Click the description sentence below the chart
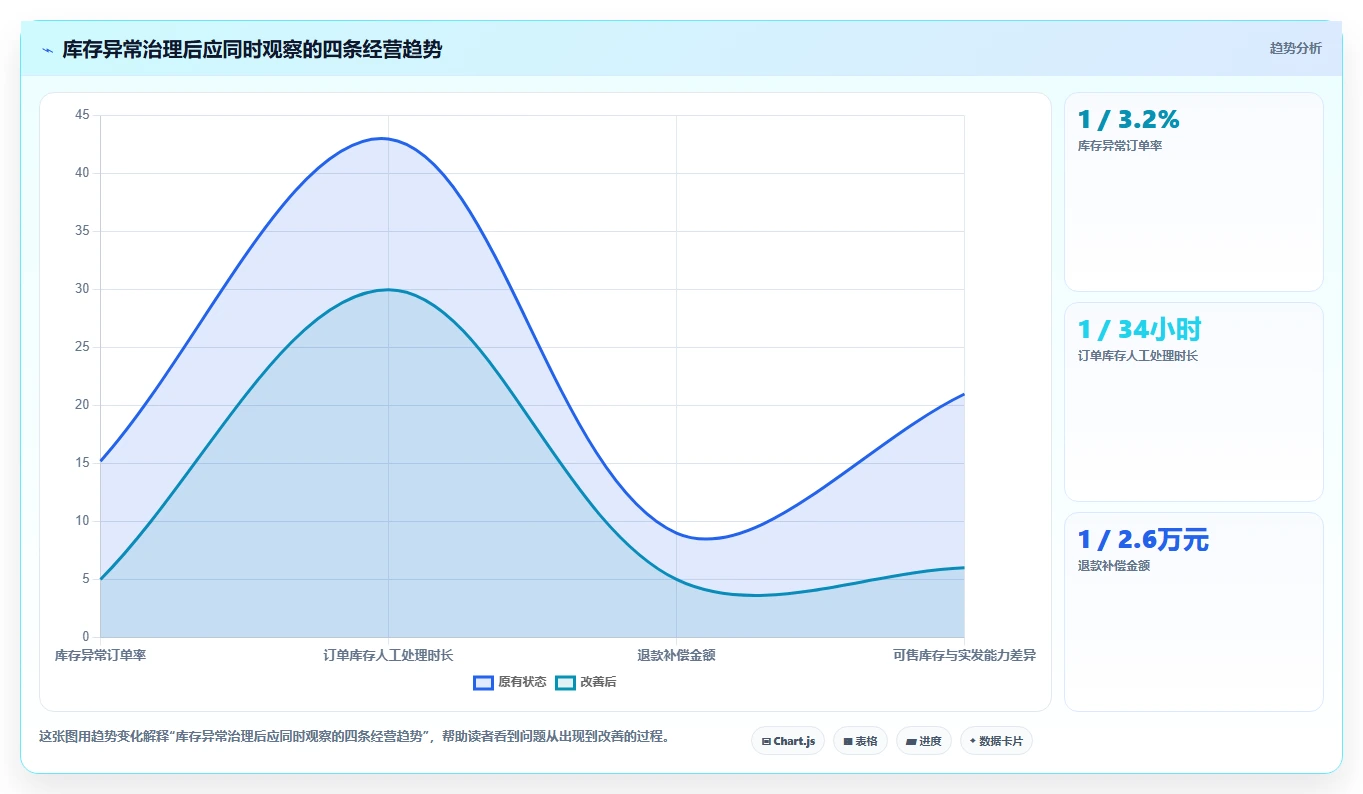The height and width of the screenshot is (794, 1363). pyautogui.click(x=354, y=737)
